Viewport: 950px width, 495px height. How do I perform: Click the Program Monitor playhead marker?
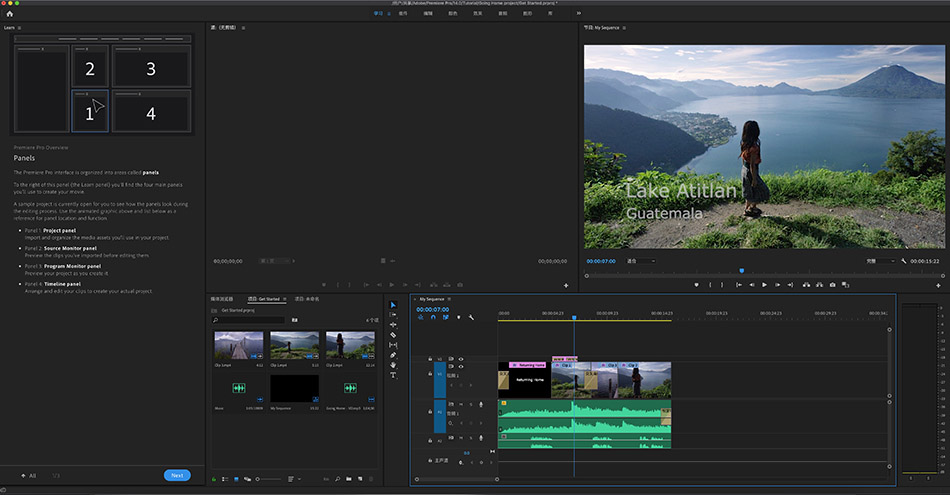742,271
